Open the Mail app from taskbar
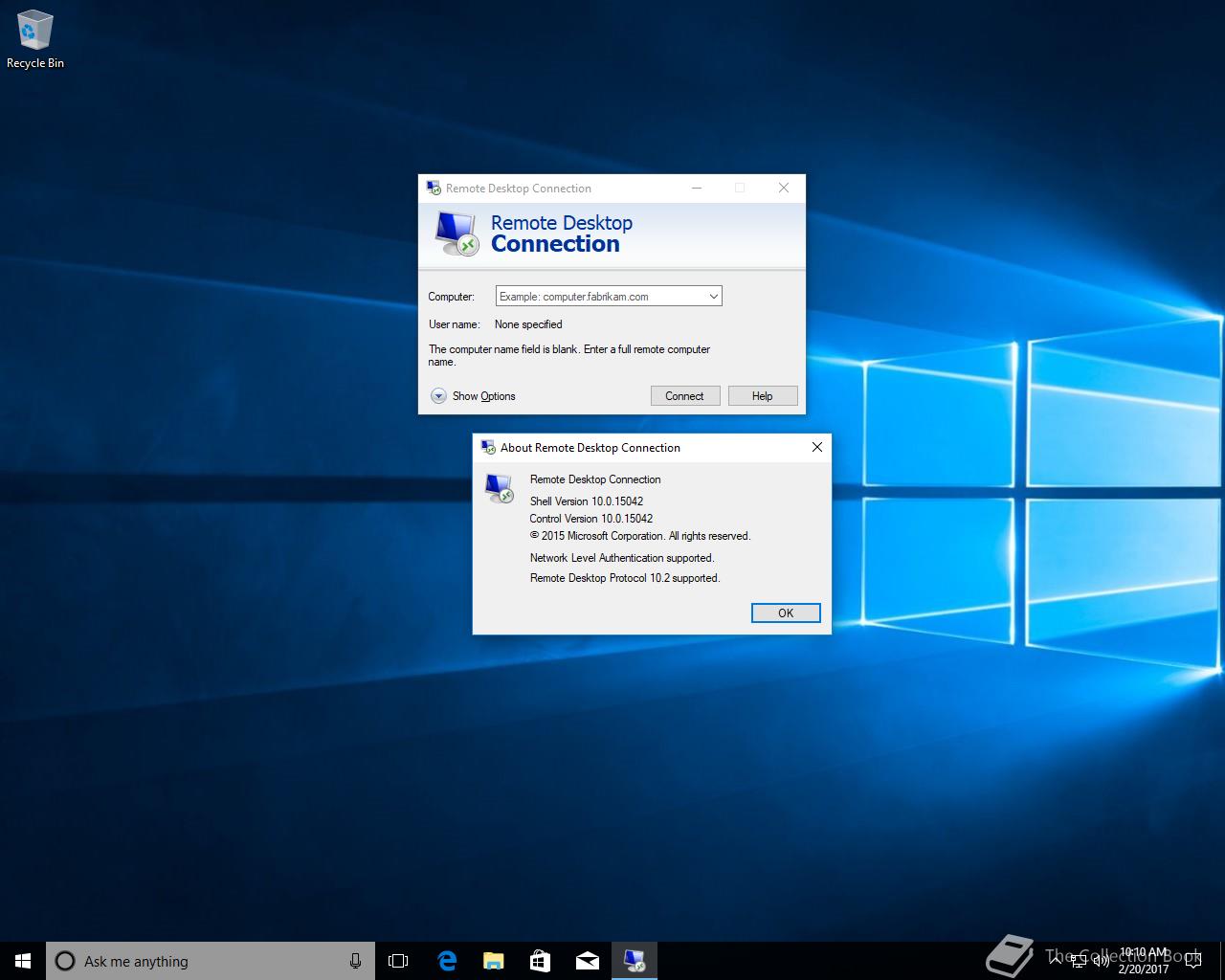 587,961
